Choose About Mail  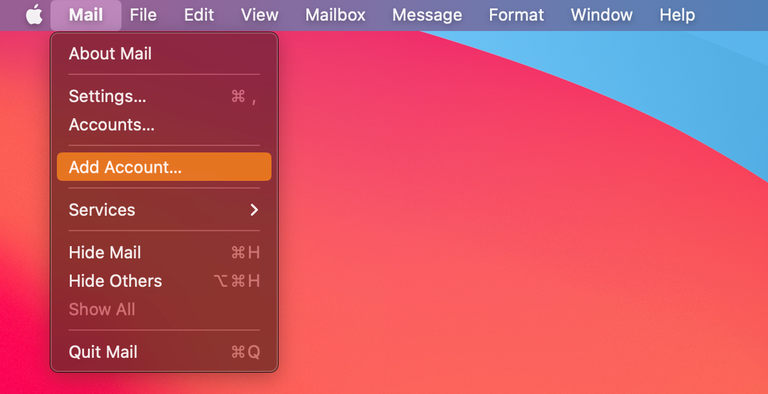point(164,53)
